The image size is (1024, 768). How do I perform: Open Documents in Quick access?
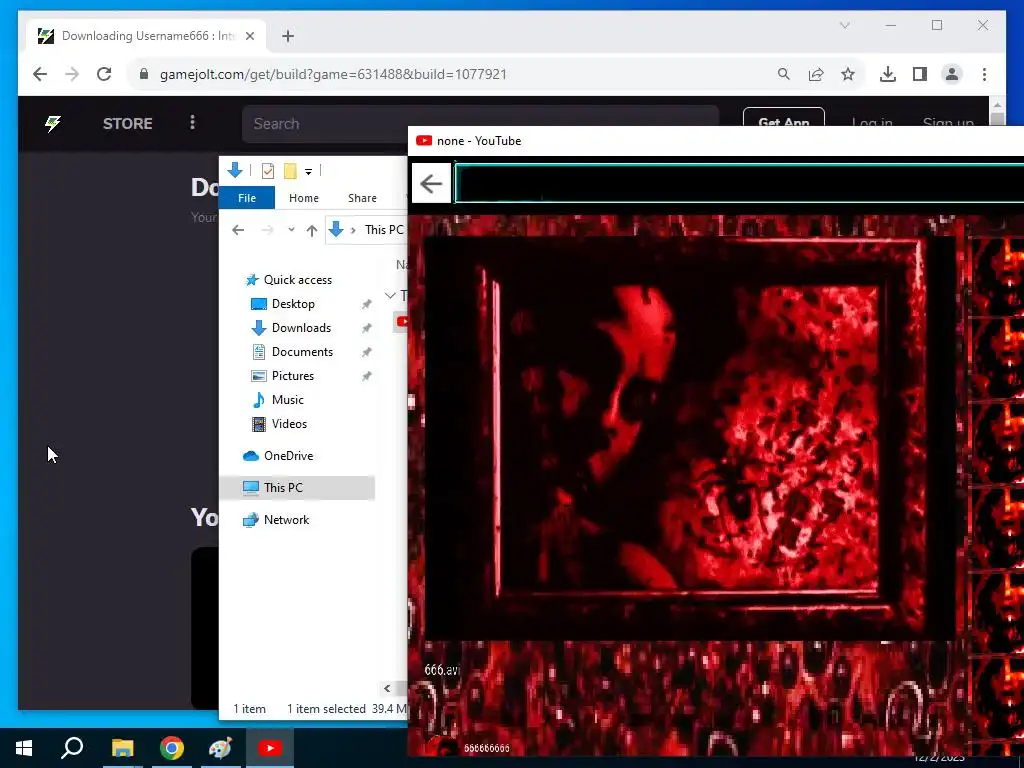pyautogui.click(x=302, y=352)
